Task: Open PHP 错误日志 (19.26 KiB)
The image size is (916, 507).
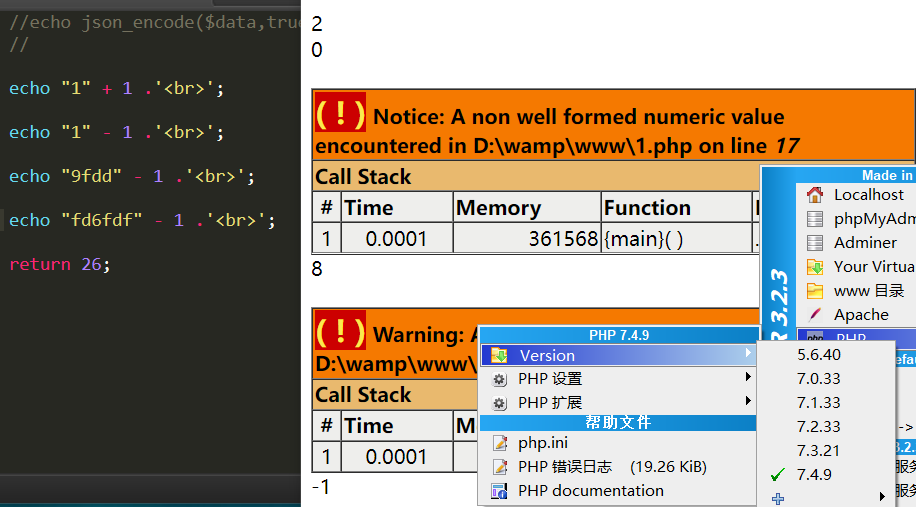Action: coord(618,467)
